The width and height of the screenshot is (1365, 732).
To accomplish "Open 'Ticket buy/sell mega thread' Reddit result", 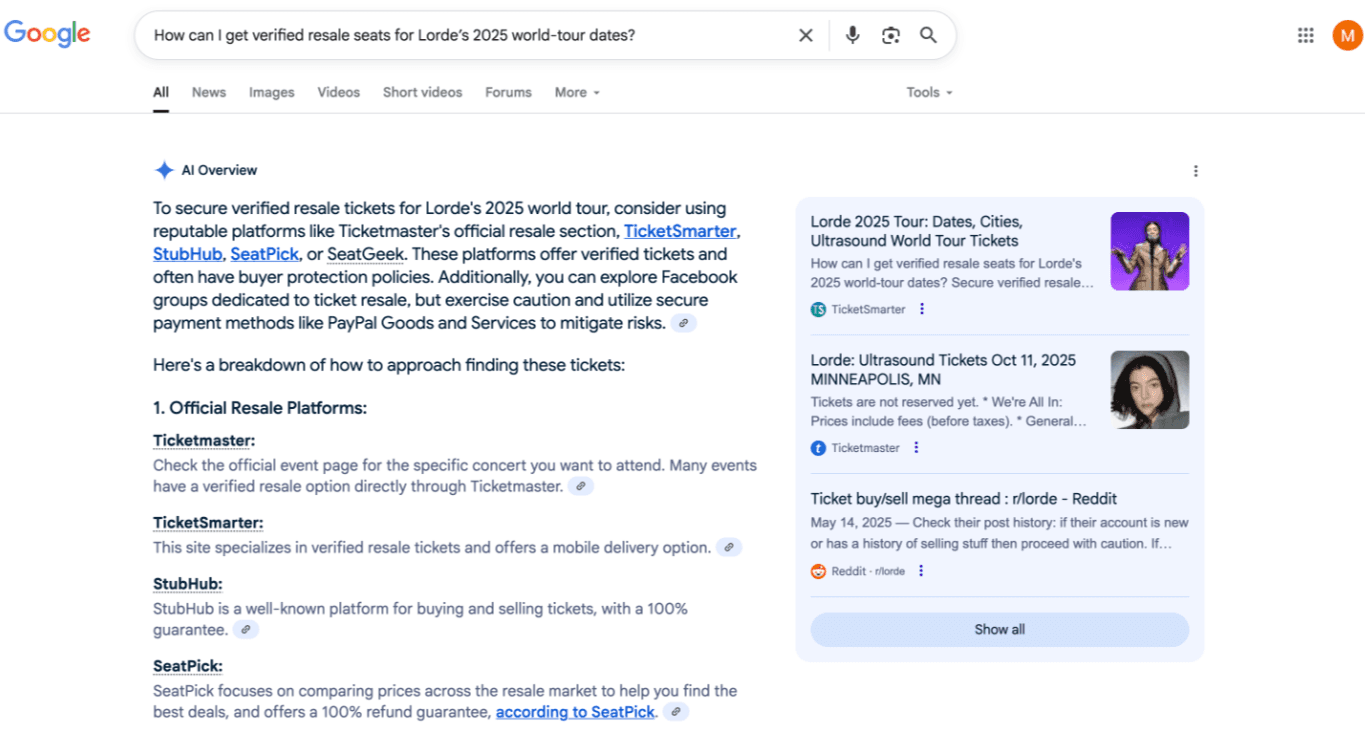I will pyautogui.click(x=964, y=499).
